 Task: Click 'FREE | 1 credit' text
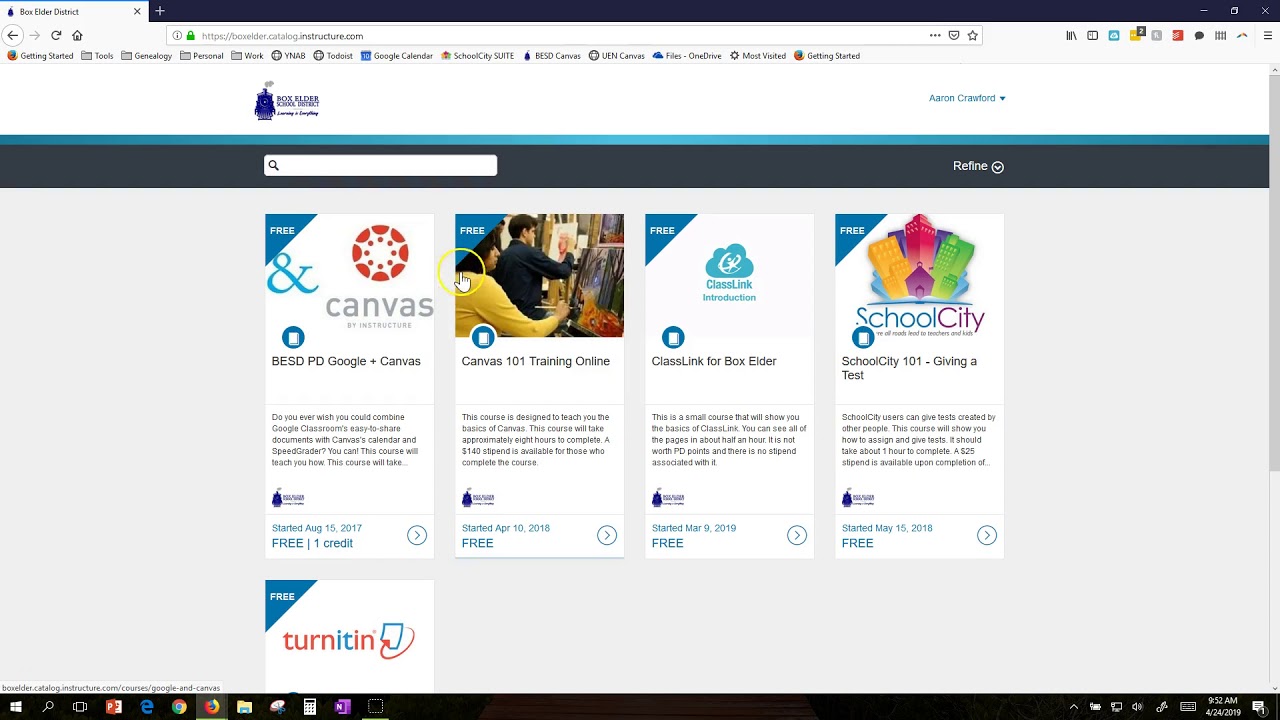[312, 543]
